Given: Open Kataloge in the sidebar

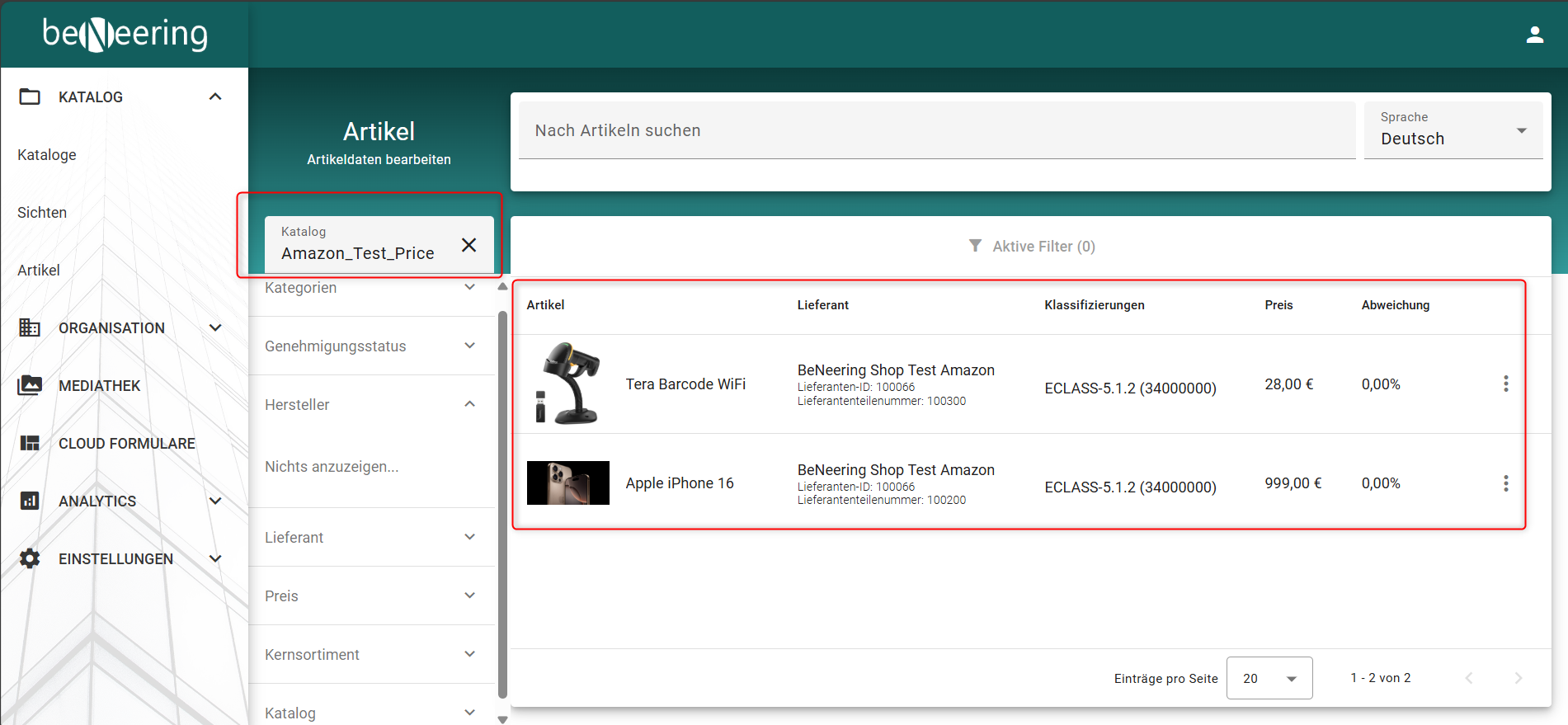Looking at the screenshot, I should (x=47, y=155).
